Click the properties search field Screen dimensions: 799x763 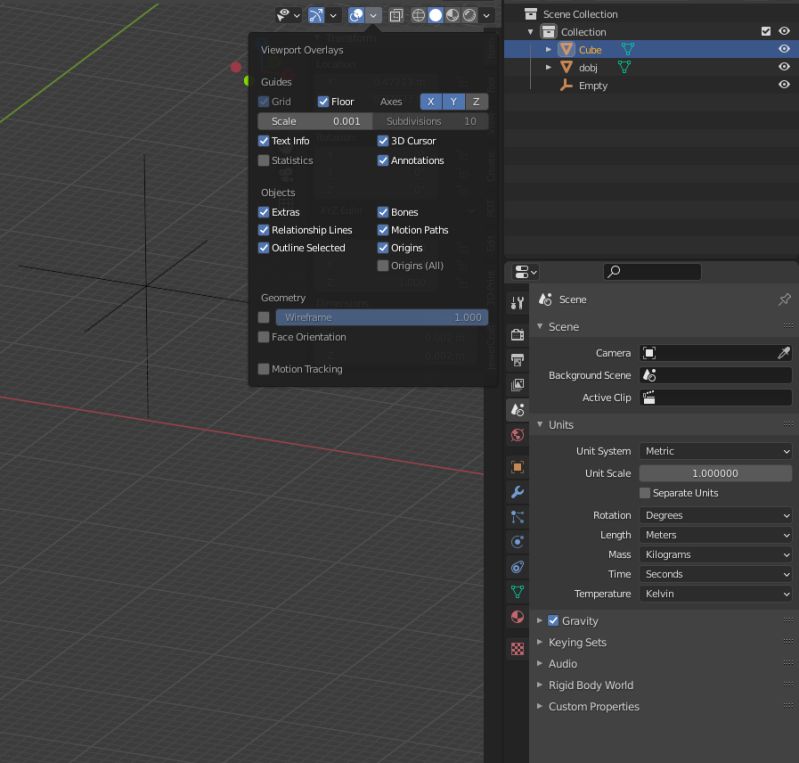(652, 272)
